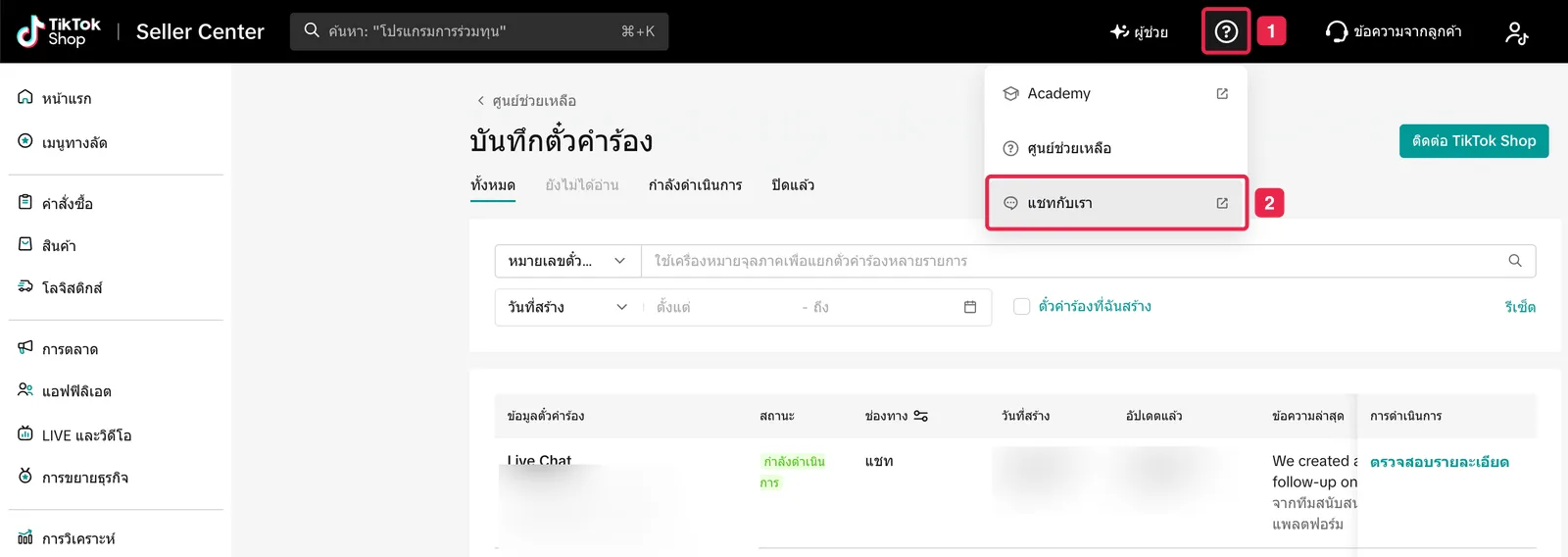Select the ทั้งหมด tab
The width and height of the screenshot is (1568, 557).
[x=493, y=185]
